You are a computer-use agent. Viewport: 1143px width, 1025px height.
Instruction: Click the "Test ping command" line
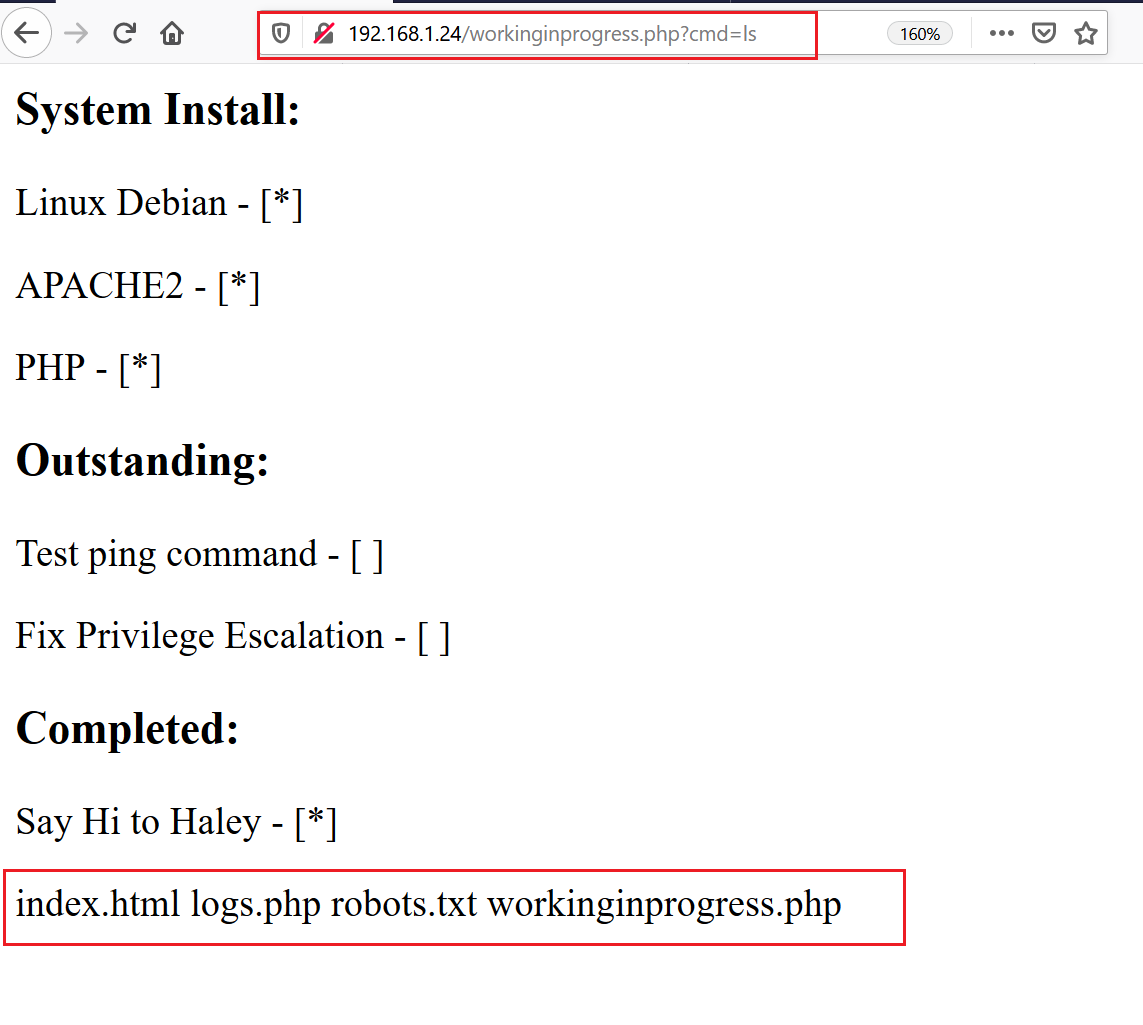click(199, 554)
